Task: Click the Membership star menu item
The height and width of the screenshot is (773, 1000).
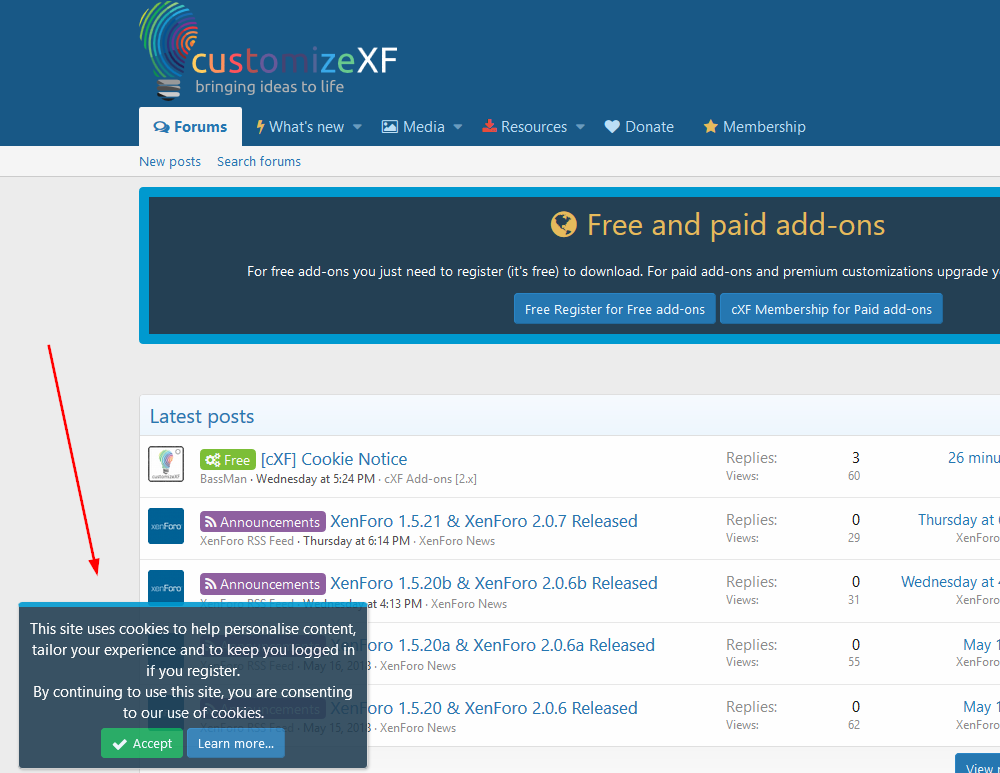Action: click(x=754, y=127)
